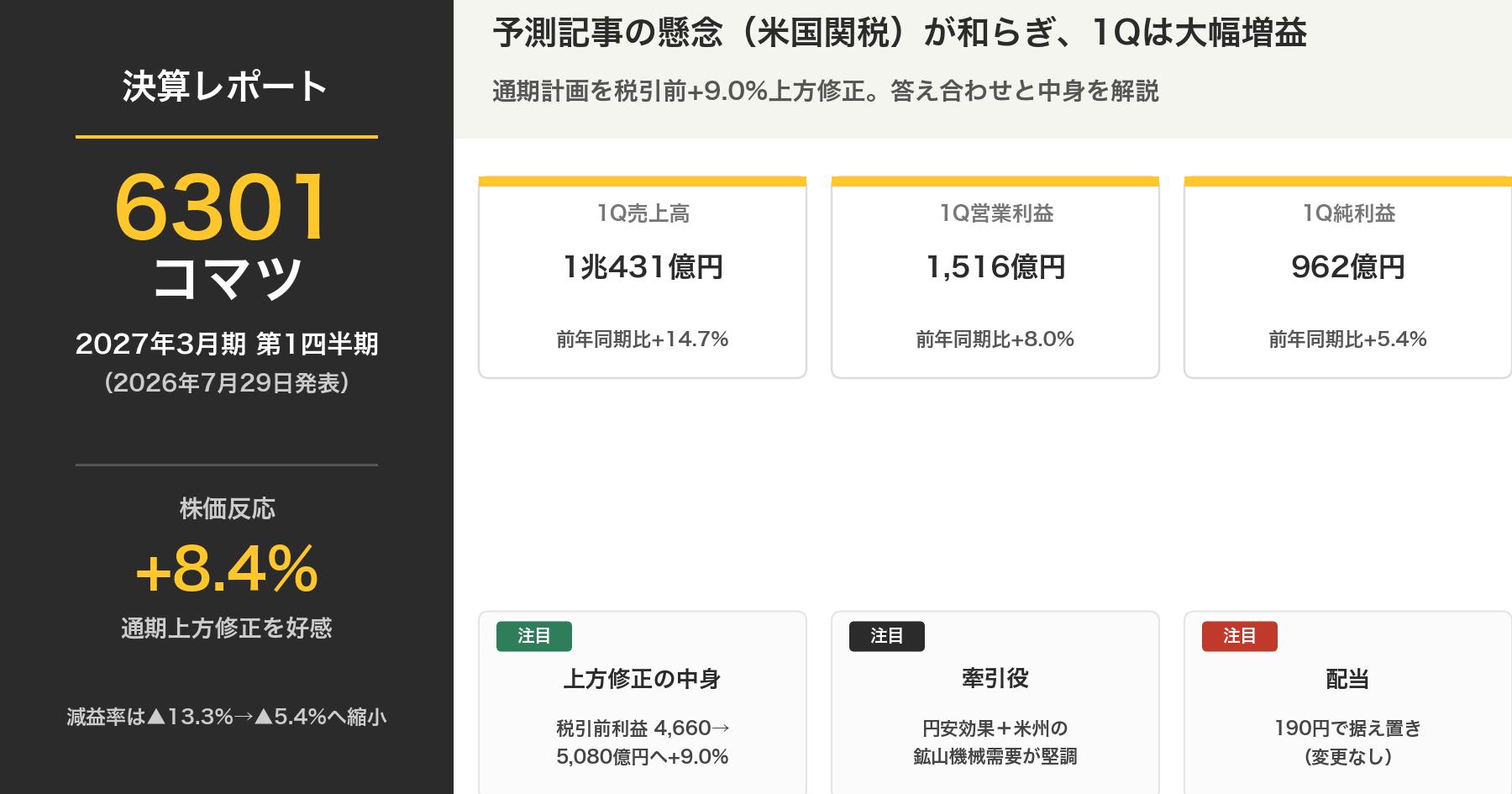The image size is (1512, 794).
Task: Click the 配当 card title
Action: click(x=1348, y=679)
